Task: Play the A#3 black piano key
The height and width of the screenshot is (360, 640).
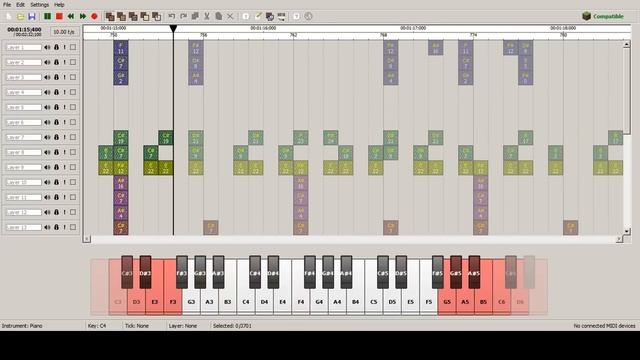Action: point(218,272)
